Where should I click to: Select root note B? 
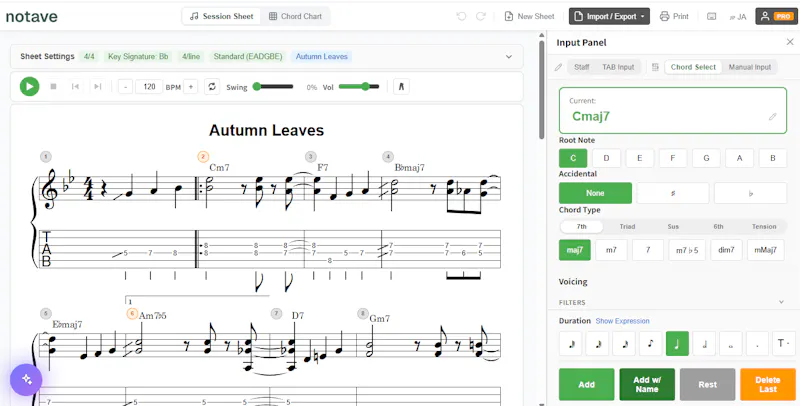pyautogui.click(x=772, y=158)
